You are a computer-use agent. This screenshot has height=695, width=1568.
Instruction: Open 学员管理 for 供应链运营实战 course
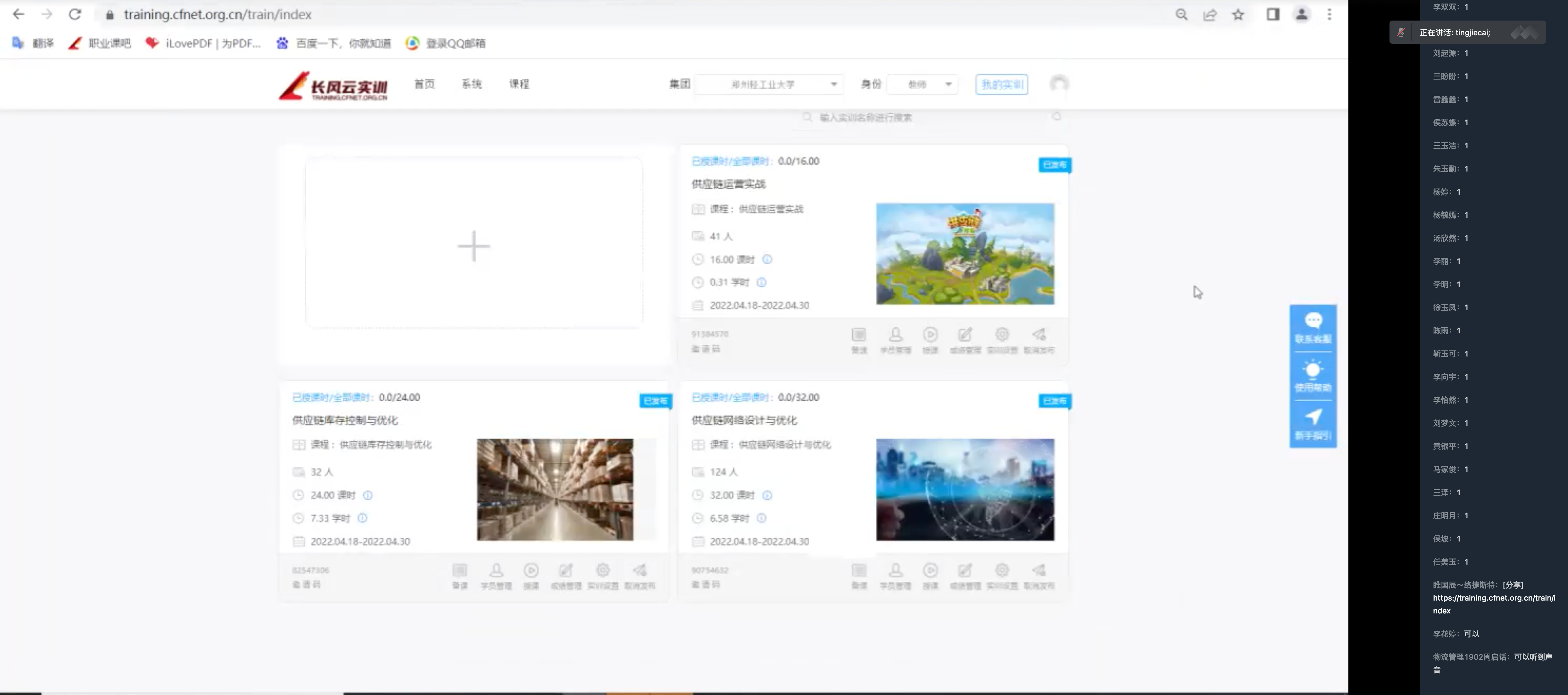895,339
